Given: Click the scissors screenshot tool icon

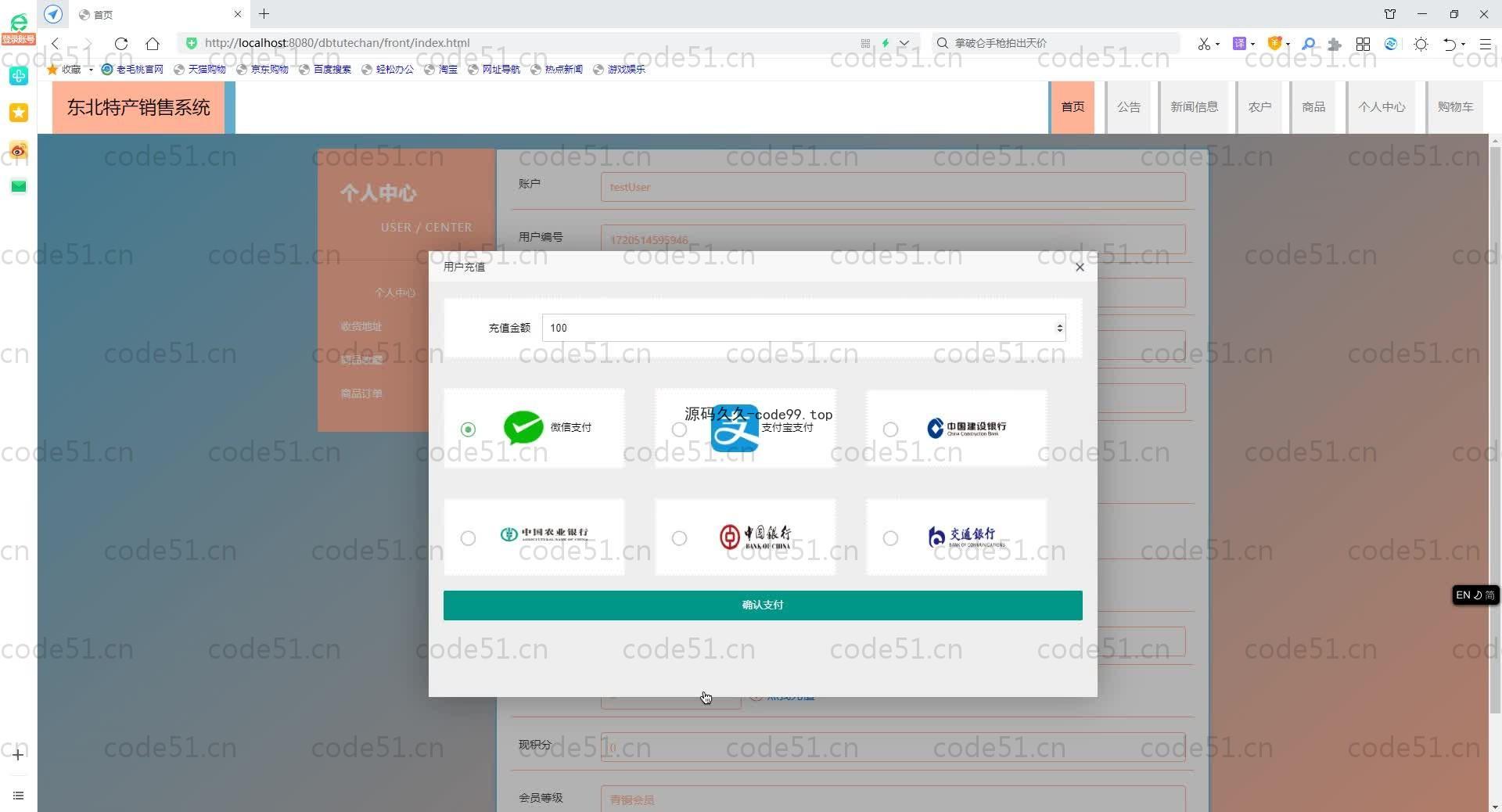Looking at the screenshot, I should tap(1205, 44).
